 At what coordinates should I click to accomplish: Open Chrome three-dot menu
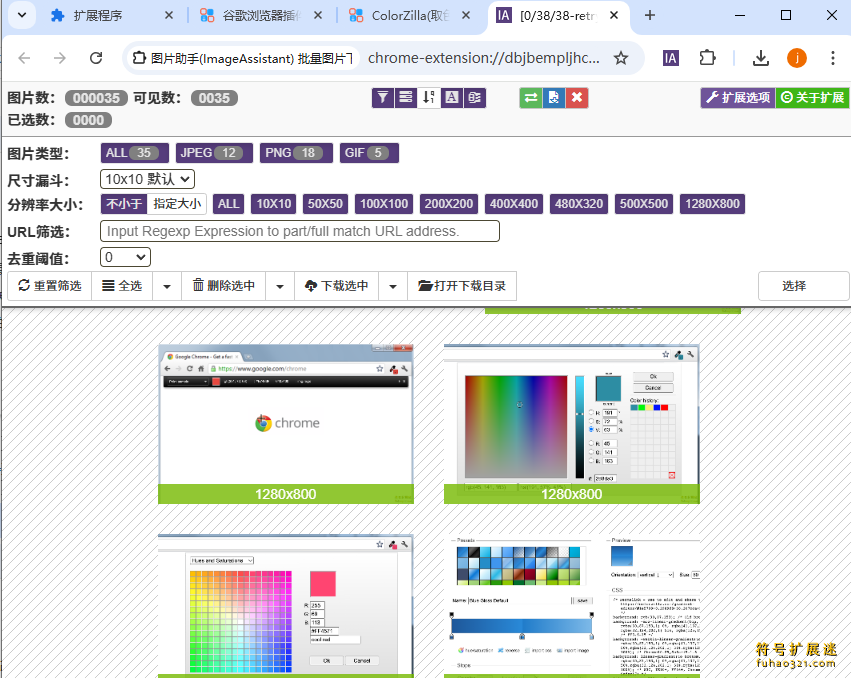pyautogui.click(x=833, y=58)
